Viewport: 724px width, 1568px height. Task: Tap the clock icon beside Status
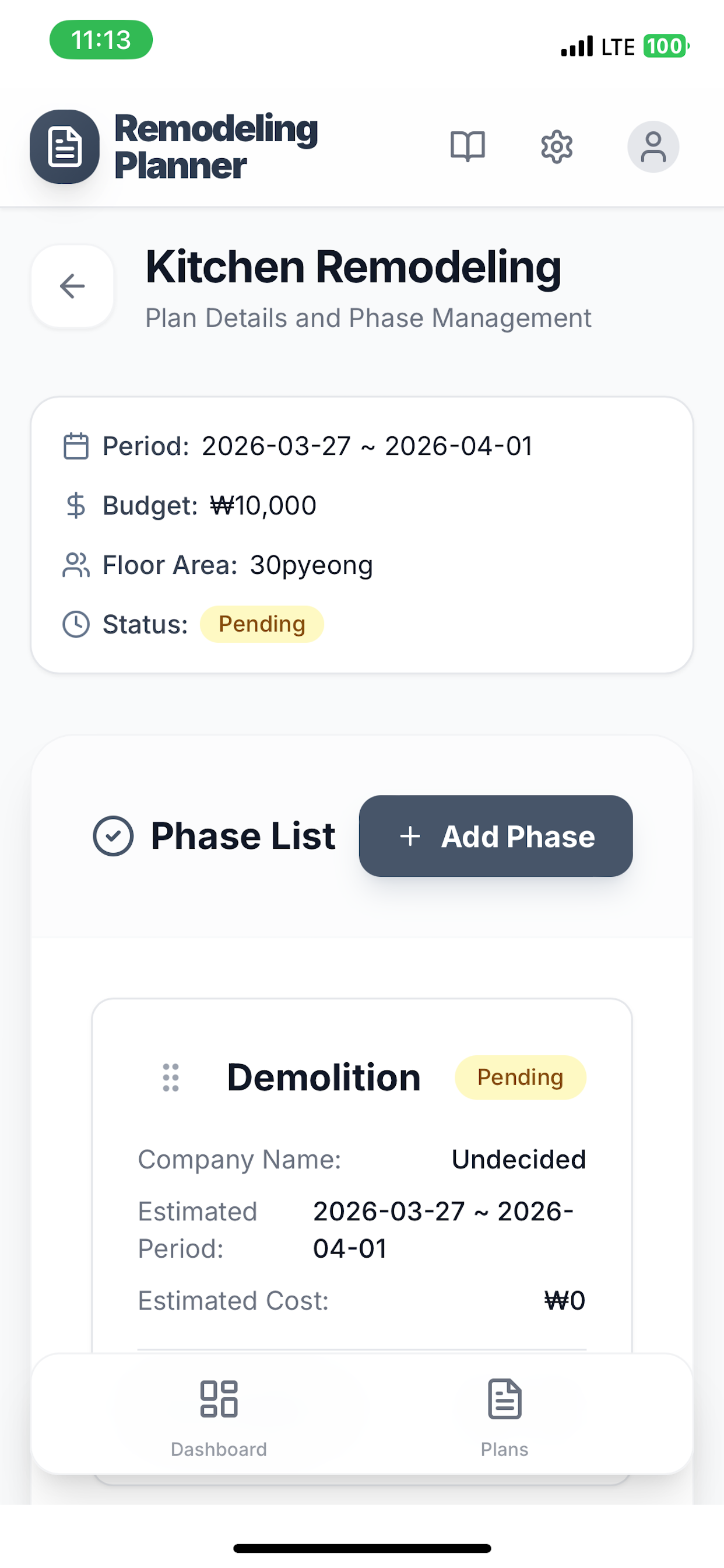coord(76,625)
